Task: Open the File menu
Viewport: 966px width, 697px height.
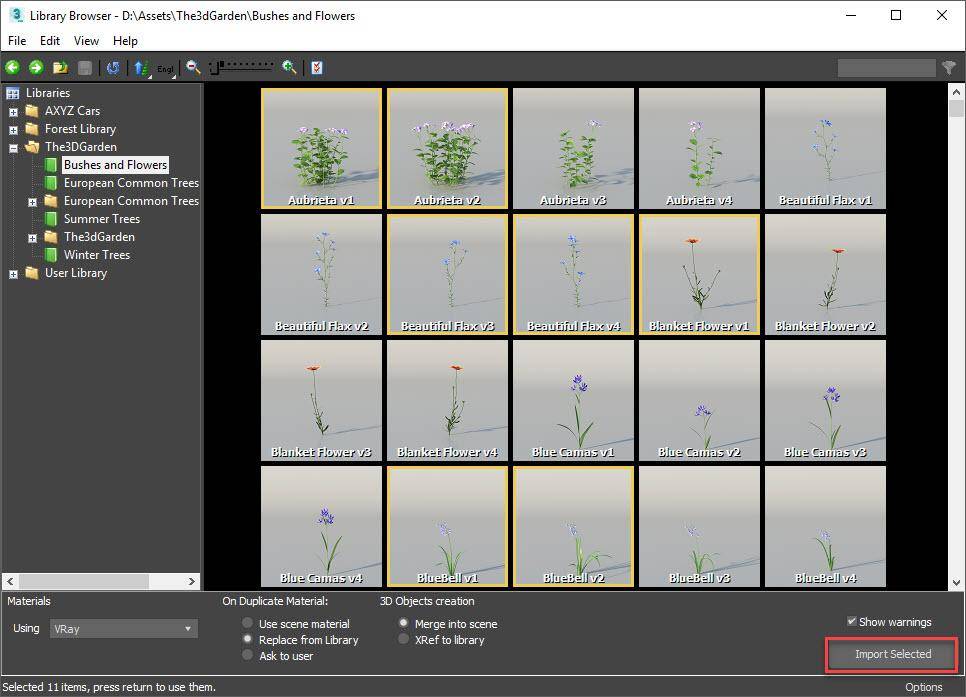Action: [17, 41]
